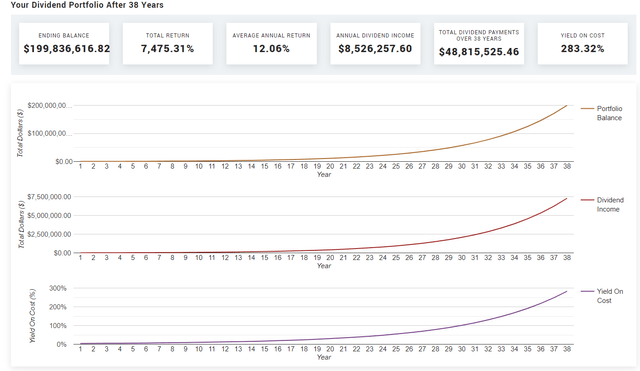This screenshot has width=640, height=371.
Task: Select the Total Dividend Payments value $48,815,525.46
Action: 479,52
